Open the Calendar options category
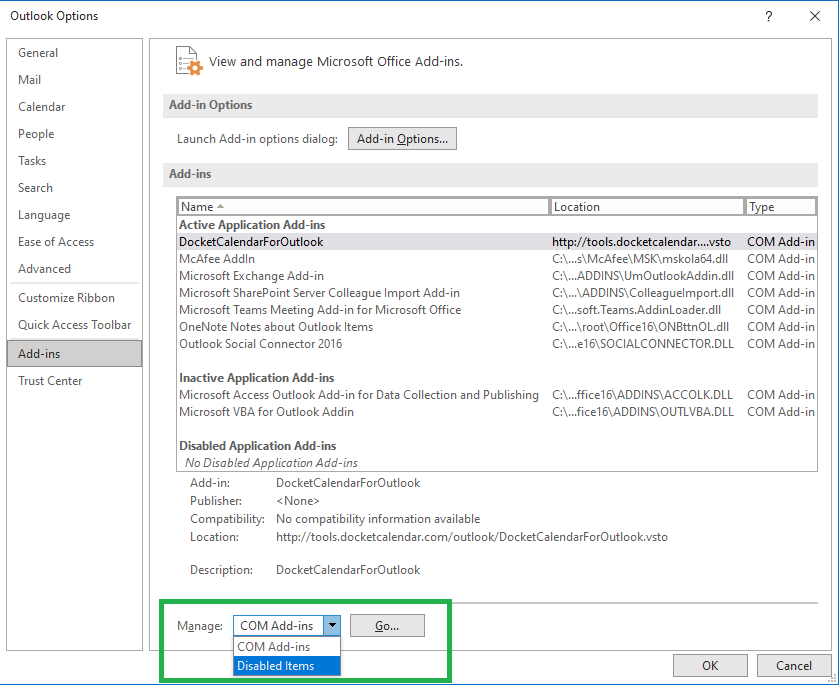The image size is (839, 685). click(x=74, y=107)
